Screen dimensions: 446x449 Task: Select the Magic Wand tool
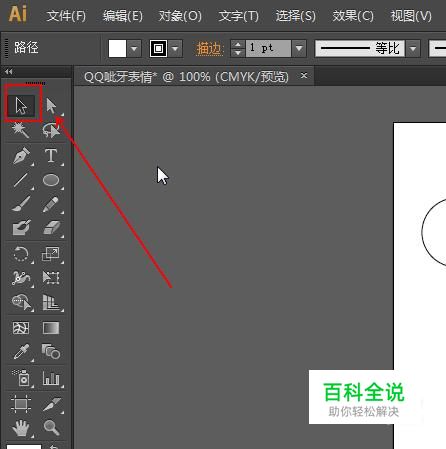[21, 130]
